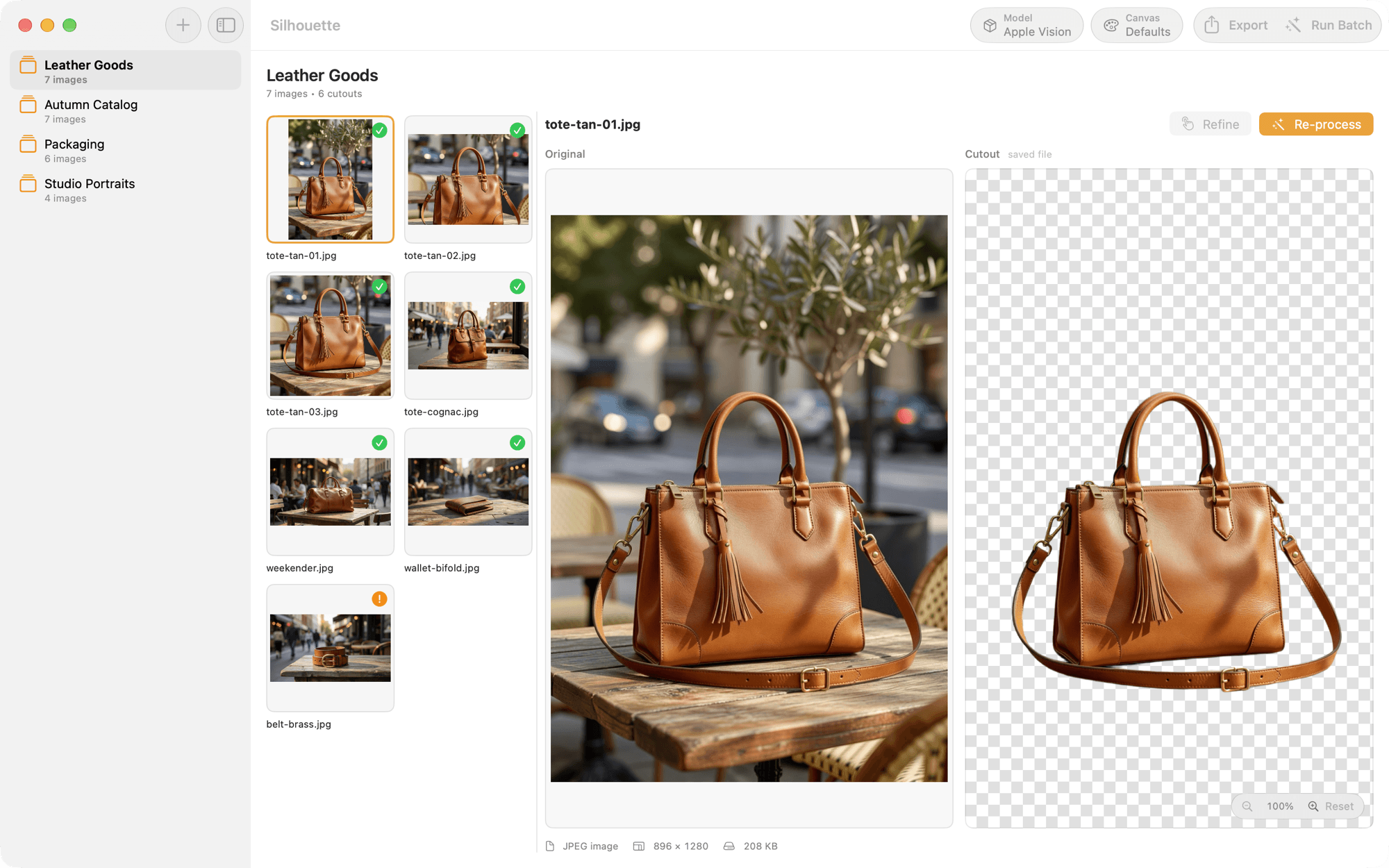Screen dimensions: 1389x868
Task: Select the Leather Goods collection
Action: (126, 71)
